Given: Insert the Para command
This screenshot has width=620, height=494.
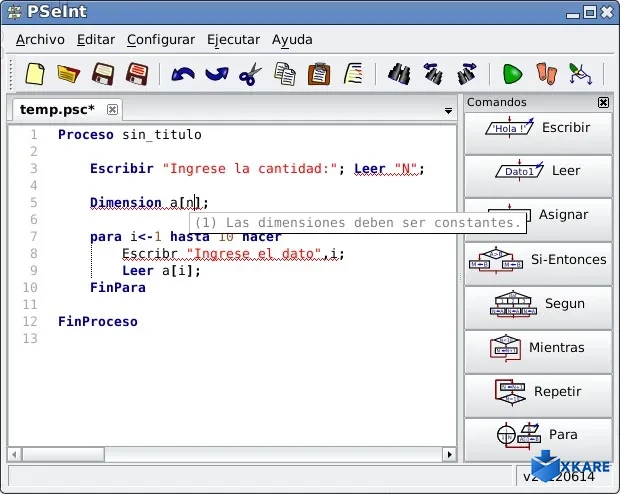Looking at the screenshot, I should click(x=538, y=439).
